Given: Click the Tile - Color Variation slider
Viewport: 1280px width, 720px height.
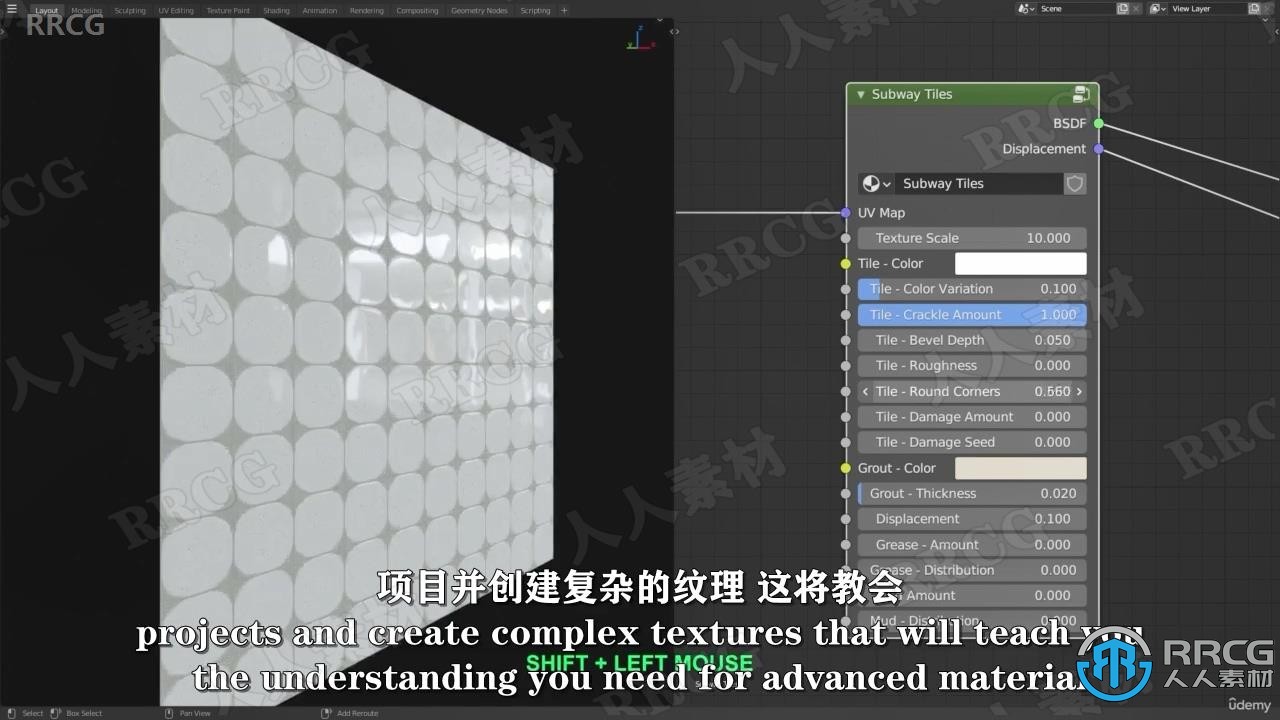Looking at the screenshot, I should (972, 289).
